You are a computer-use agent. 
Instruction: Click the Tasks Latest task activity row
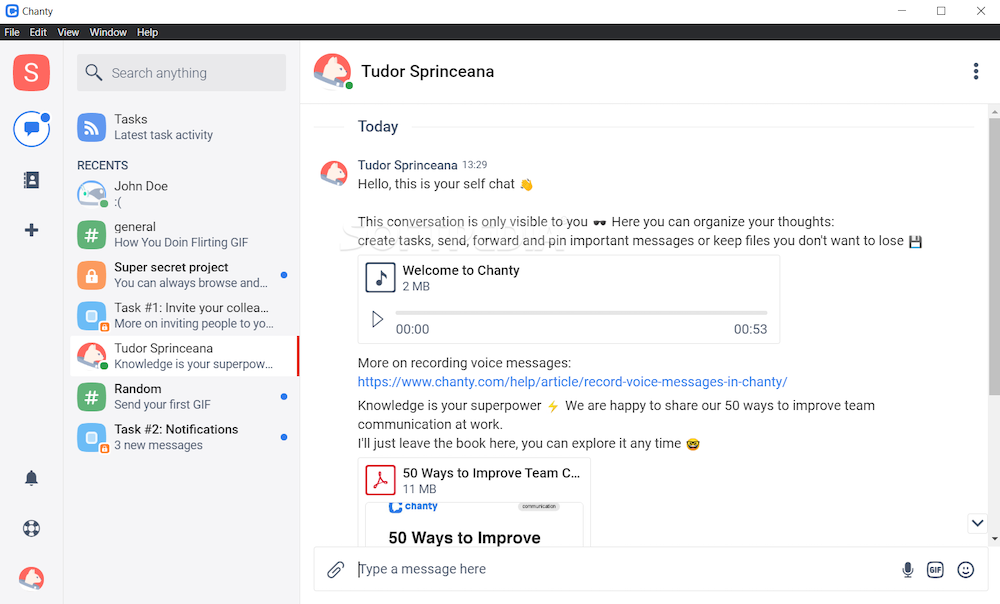pyautogui.click(x=182, y=127)
